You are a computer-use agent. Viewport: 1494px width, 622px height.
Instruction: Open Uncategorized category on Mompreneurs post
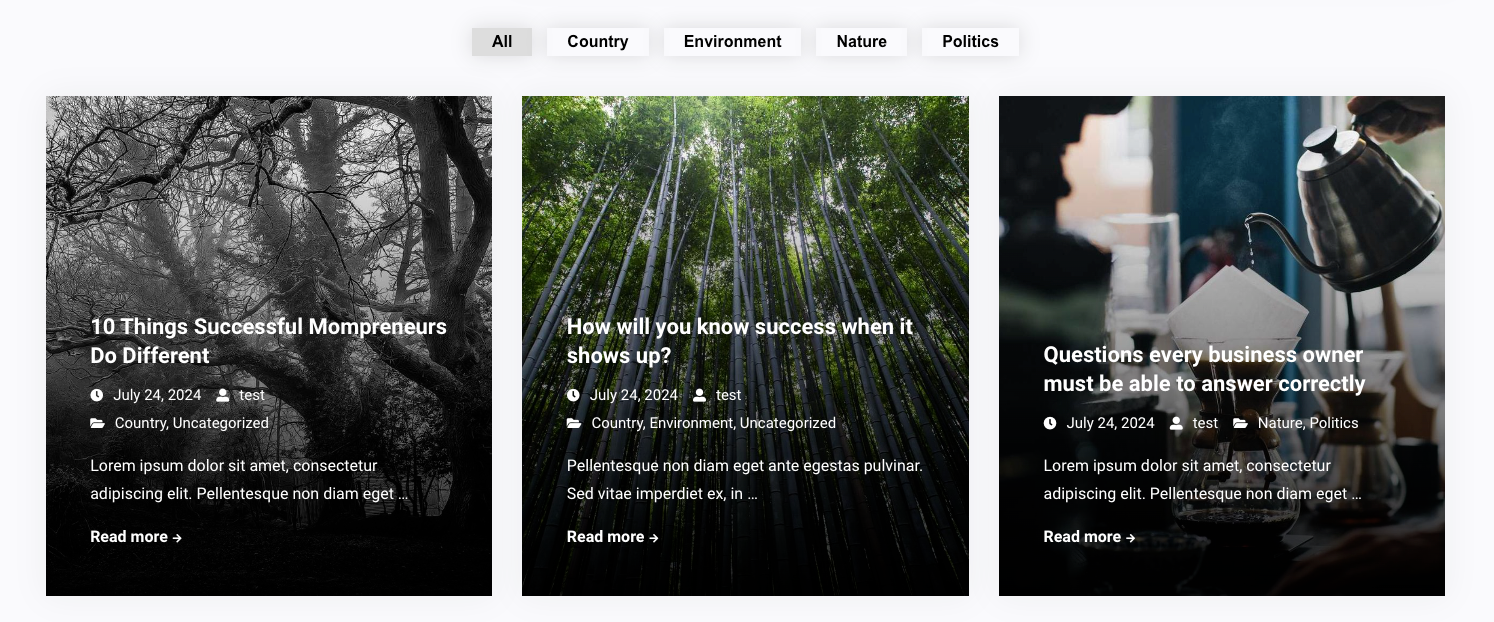(x=221, y=423)
